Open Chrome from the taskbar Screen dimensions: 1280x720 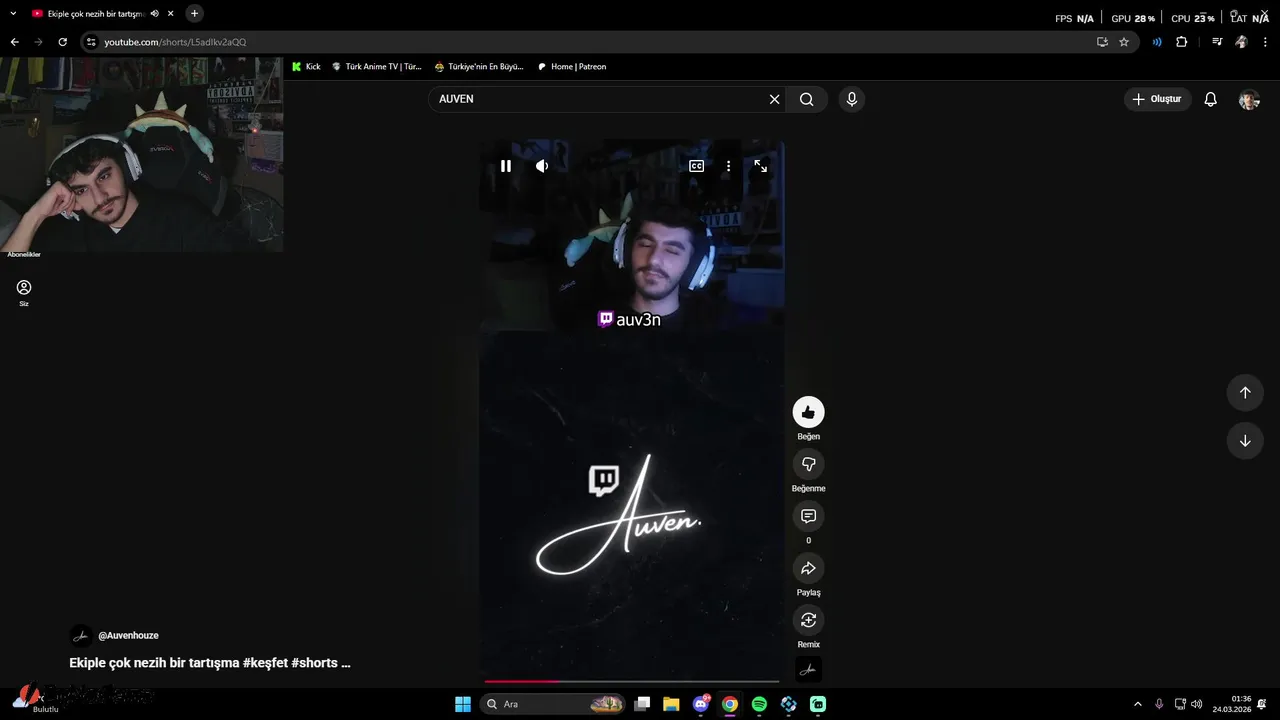click(730, 704)
